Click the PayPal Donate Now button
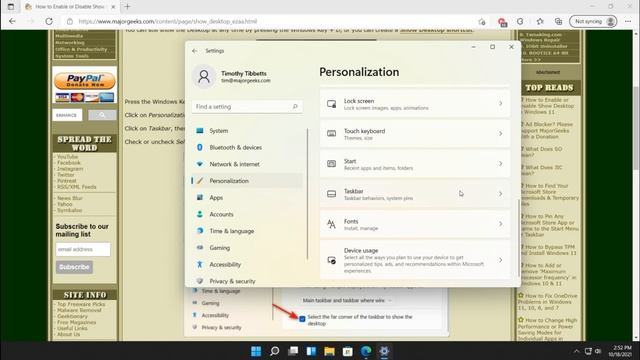The height and width of the screenshot is (360, 640). click(84, 81)
